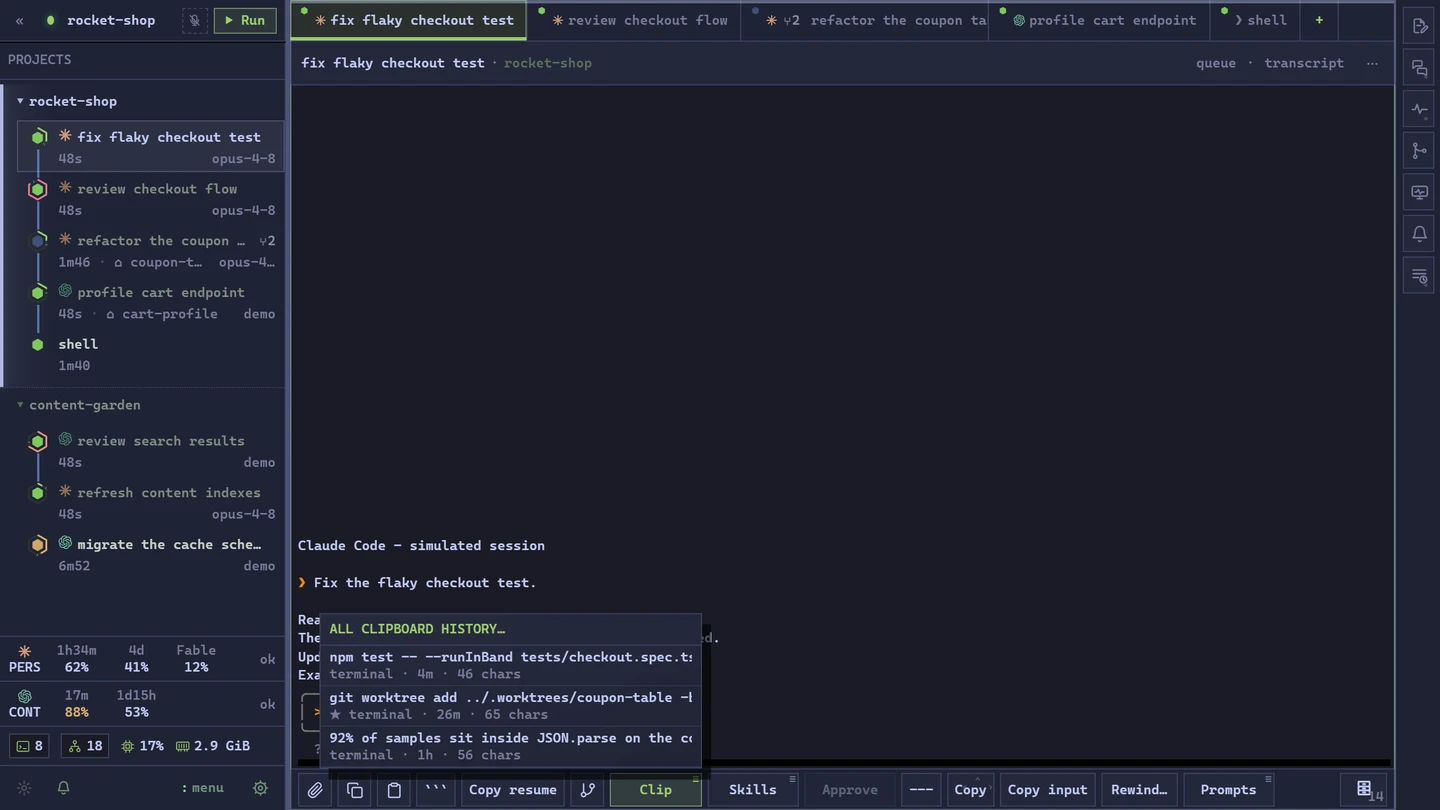Open the Skills dropdown
The image size is (1440, 810).
click(x=753, y=790)
